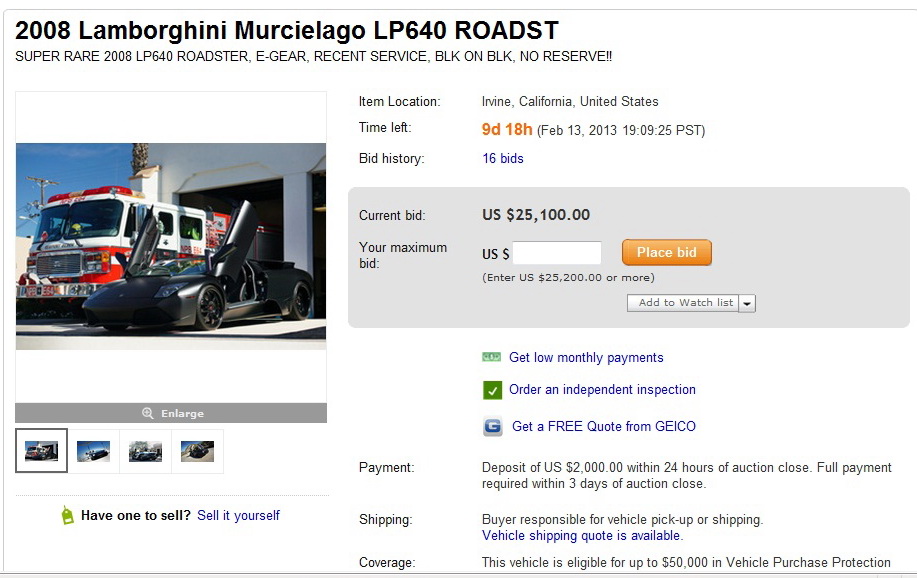
Task: Select the first thumbnail with fire truck
Action: click(42, 450)
